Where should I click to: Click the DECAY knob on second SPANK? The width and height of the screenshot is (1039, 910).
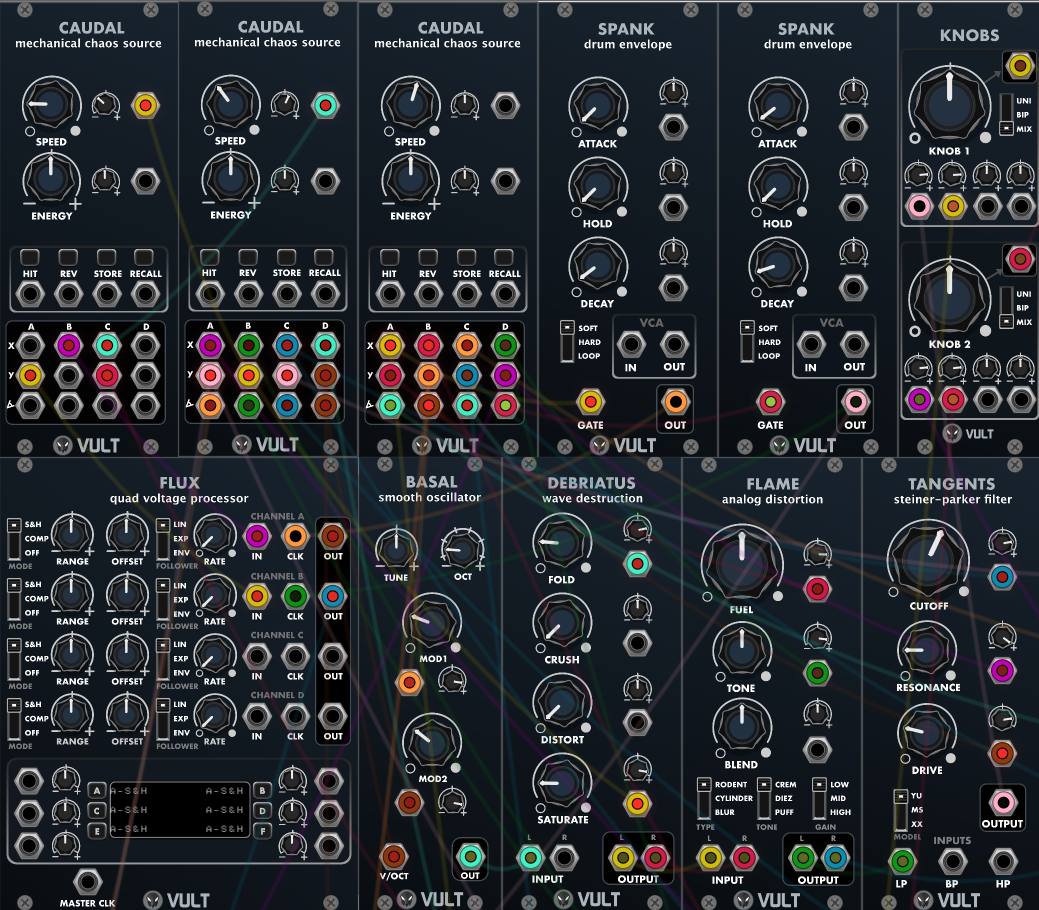pyautogui.click(x=777, y=266)
